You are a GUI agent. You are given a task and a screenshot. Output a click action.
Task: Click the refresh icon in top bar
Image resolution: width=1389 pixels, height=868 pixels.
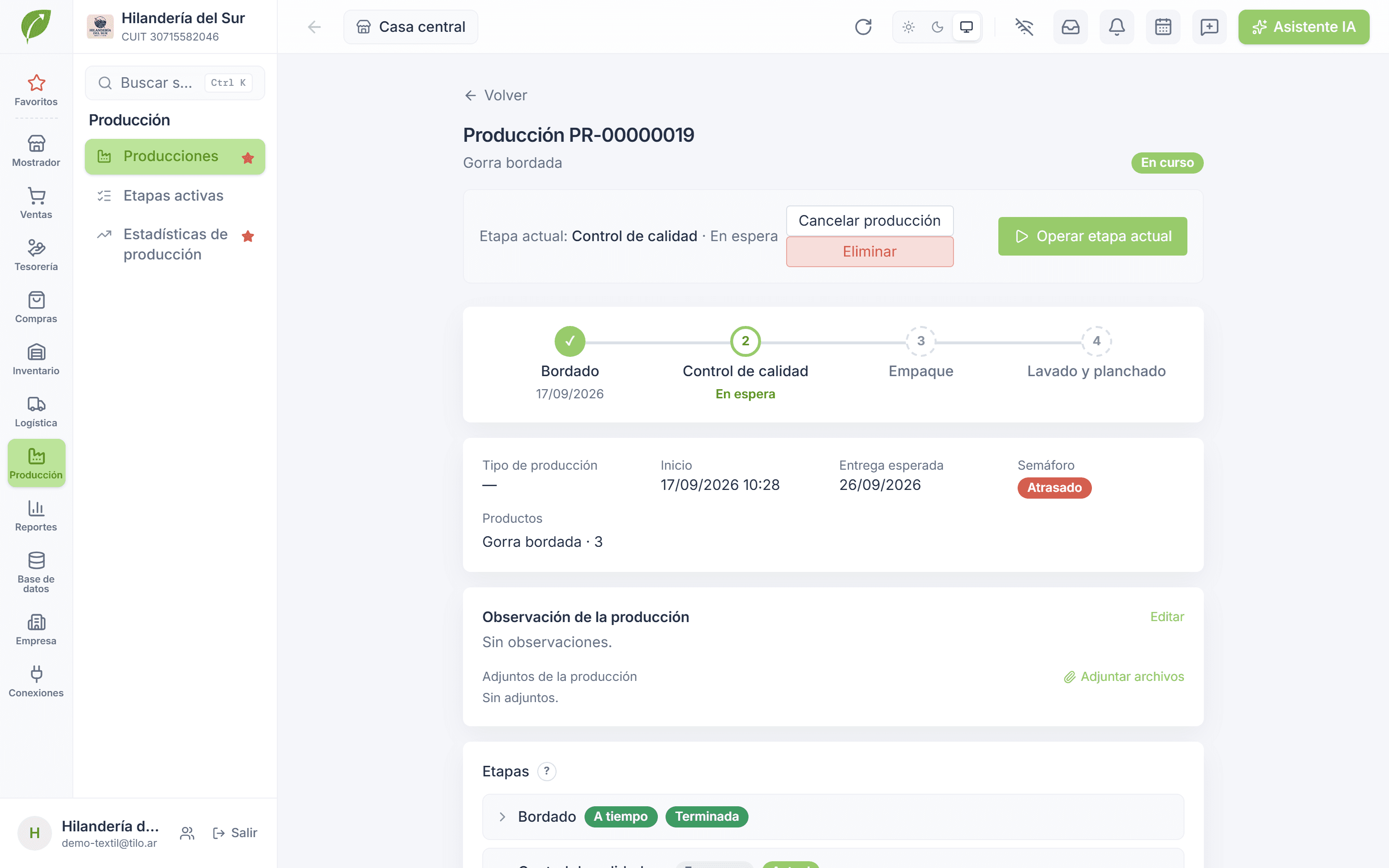(863, 27)
